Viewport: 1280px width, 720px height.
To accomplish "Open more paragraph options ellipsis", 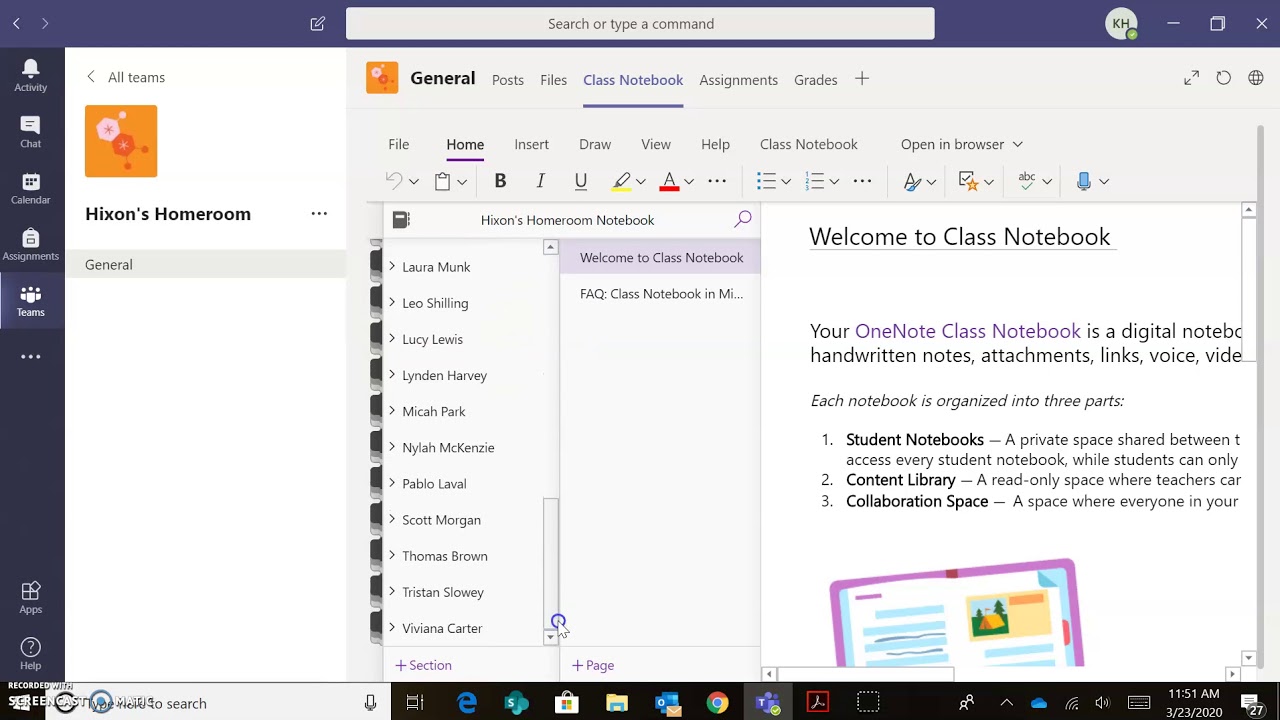I will pyautogui.click(x=862, y=181).
